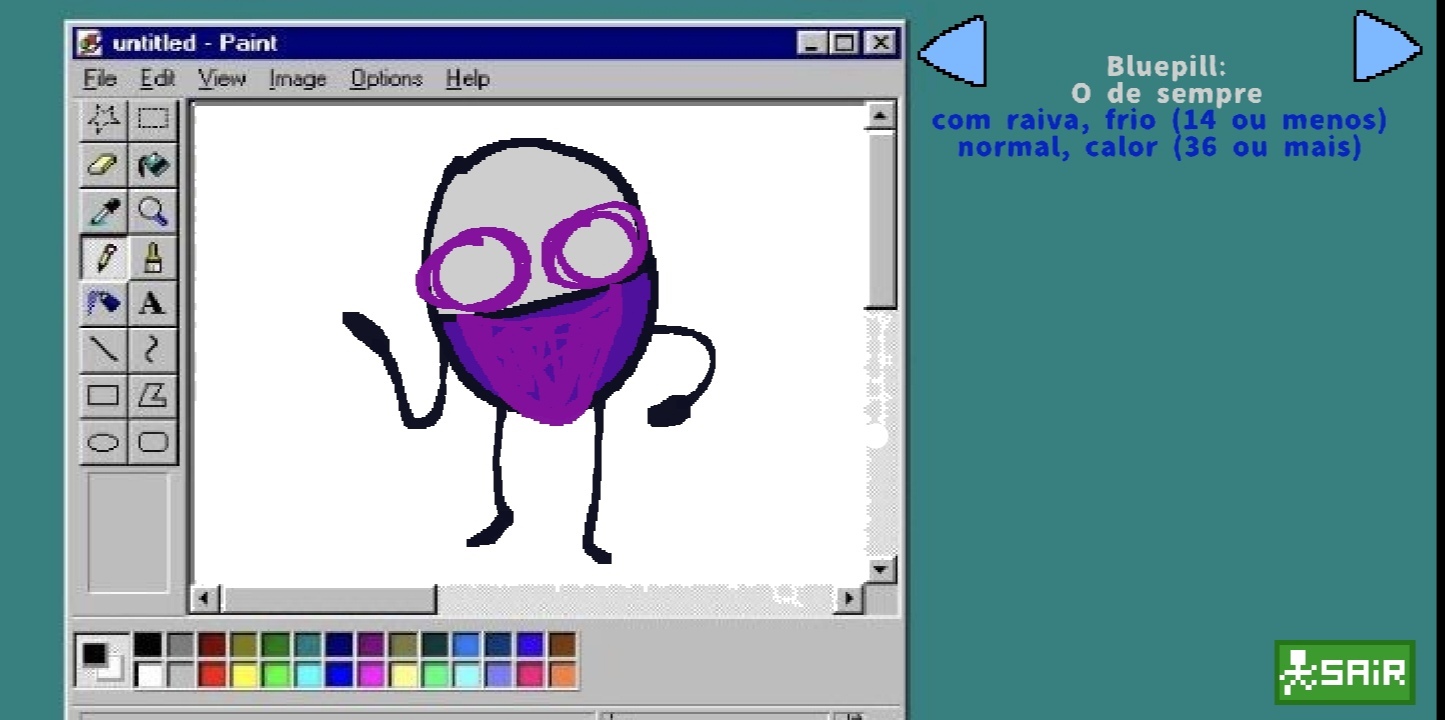
Task: Click the vertical scrollbar thumb
Action: tap(880, 219)
